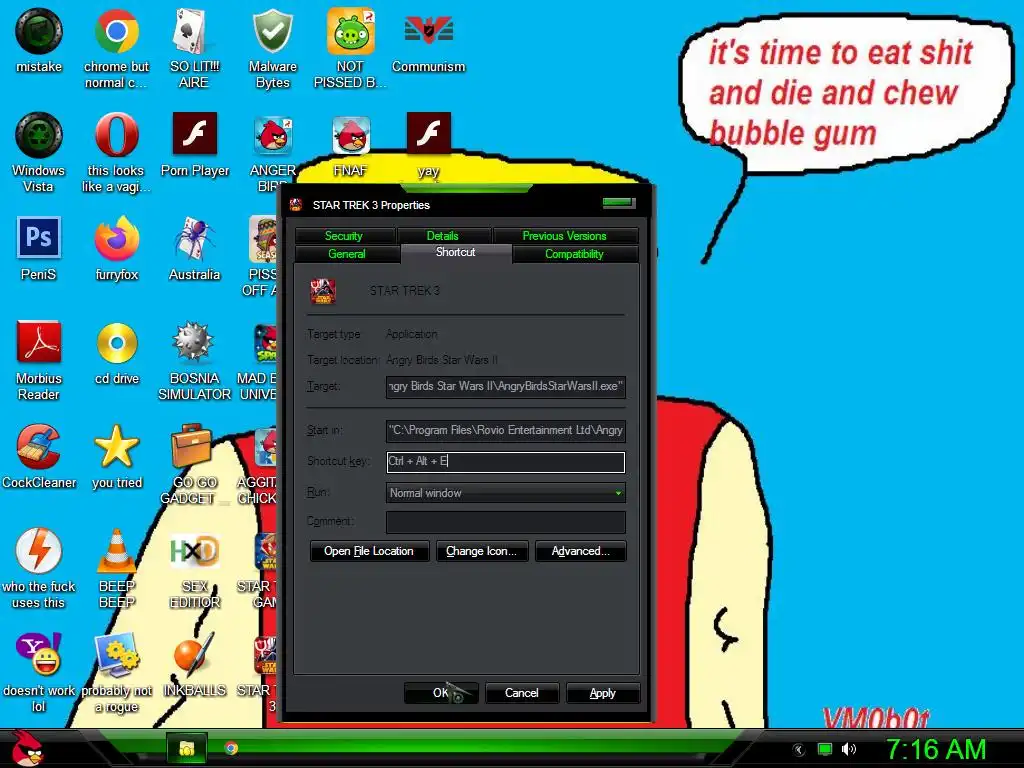Switch to the General tab
Screen dimensions: 1024x768
tap(347, 254)
